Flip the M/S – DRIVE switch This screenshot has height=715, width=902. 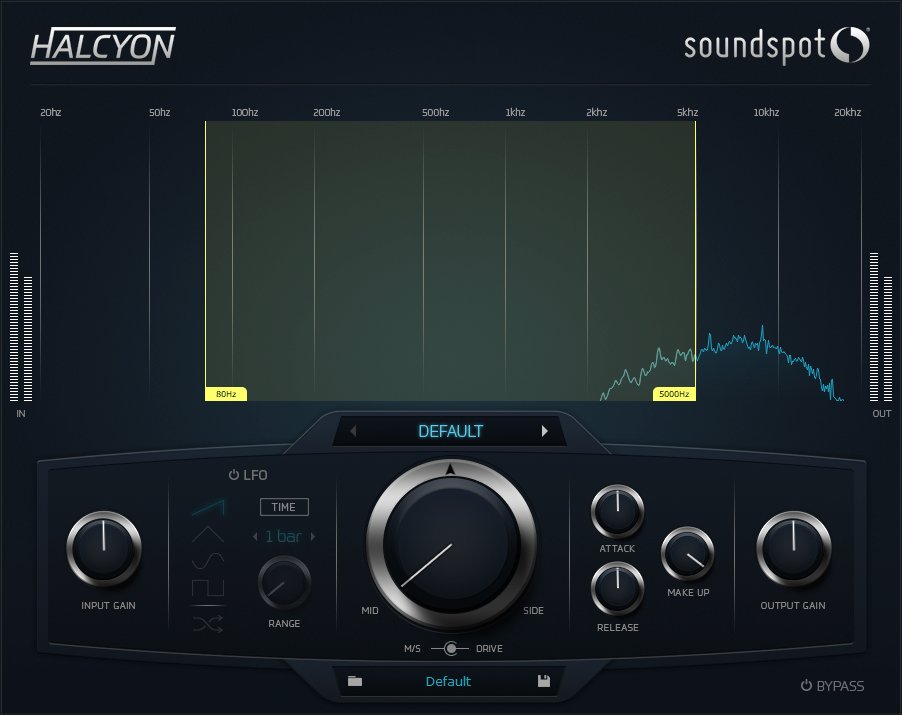[x=451, y=649]
